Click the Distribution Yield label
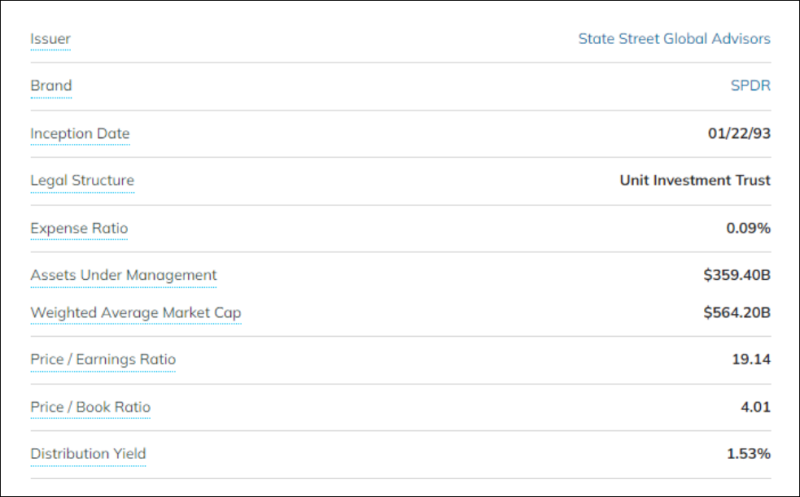Screen dimensions: 800x497 pos(88,454)
